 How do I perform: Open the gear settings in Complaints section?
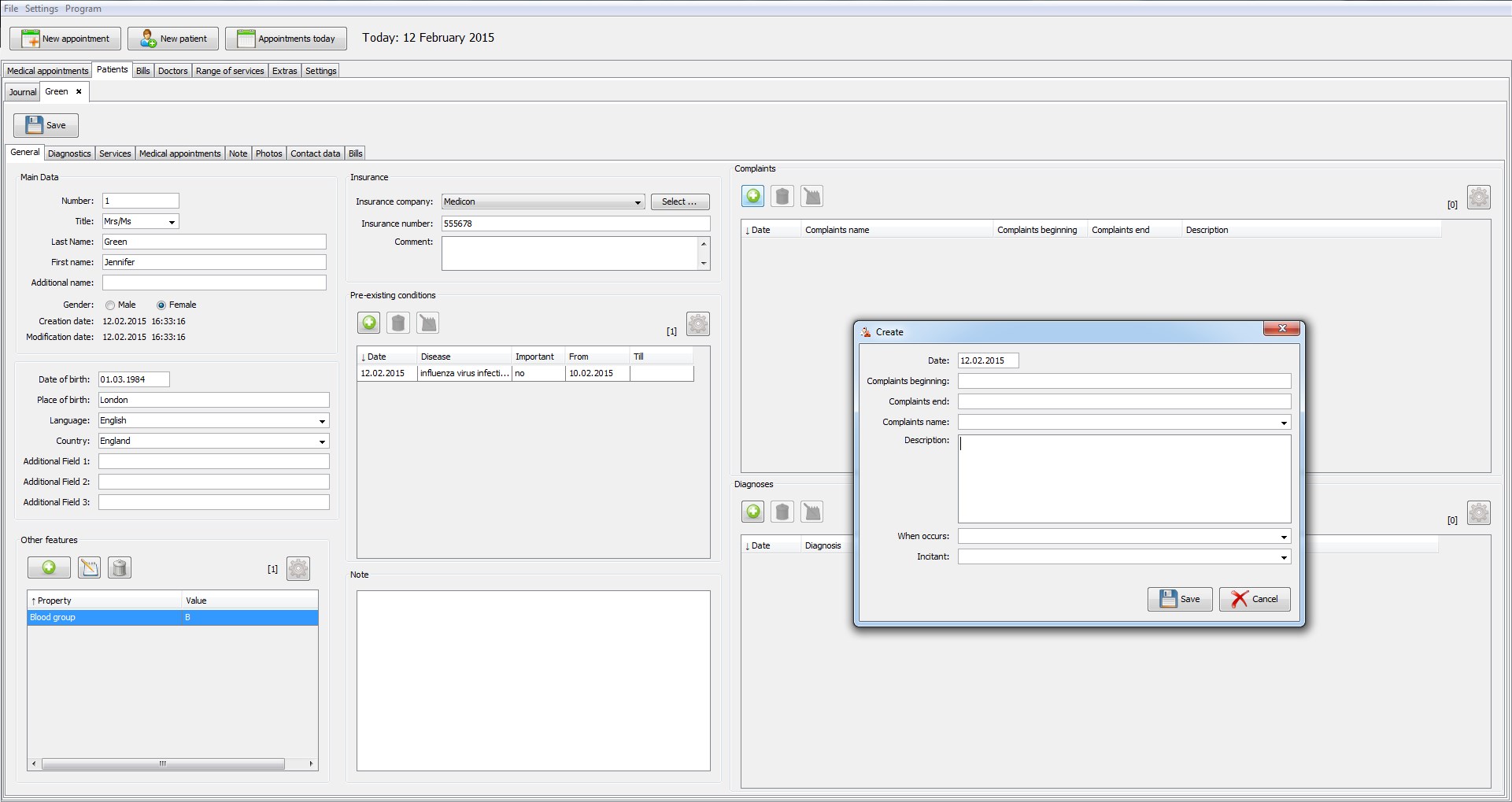click(x=1478, y=197)
